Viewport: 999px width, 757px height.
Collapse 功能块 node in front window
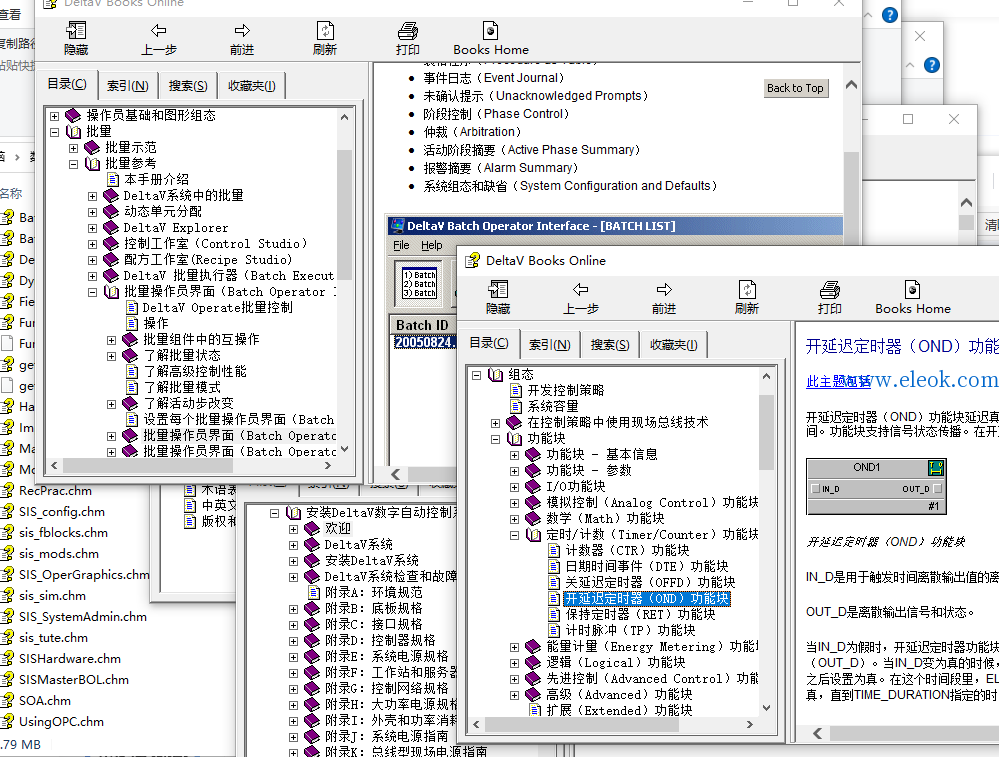496,439
